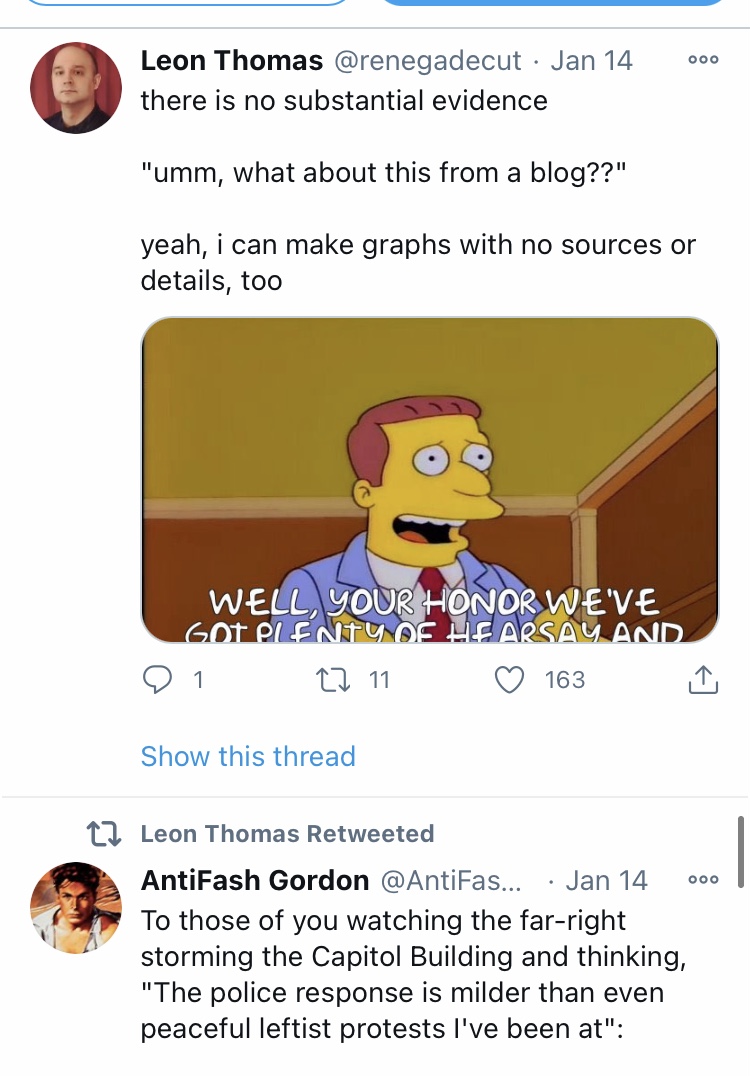The image size is (750, 1076).
Task: Open more options on Leon Thomas tweet
Action: 703,60
